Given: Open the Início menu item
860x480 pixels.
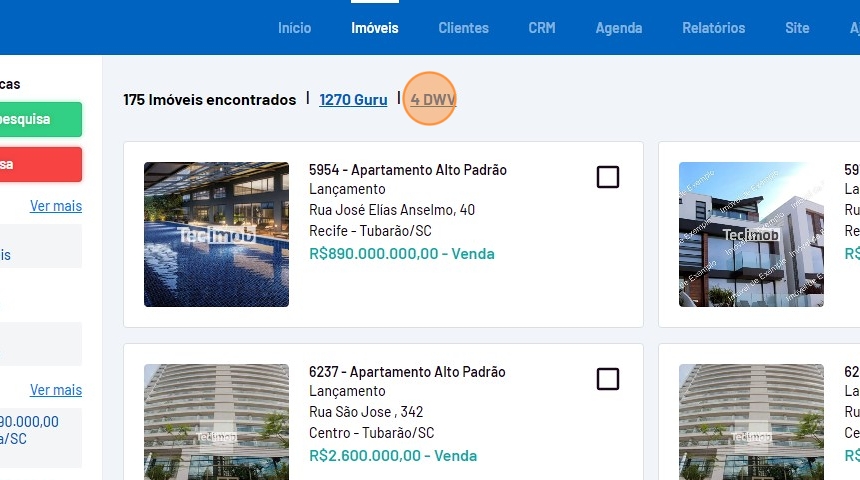Looking at the screenshot, I should click(294, 28).
